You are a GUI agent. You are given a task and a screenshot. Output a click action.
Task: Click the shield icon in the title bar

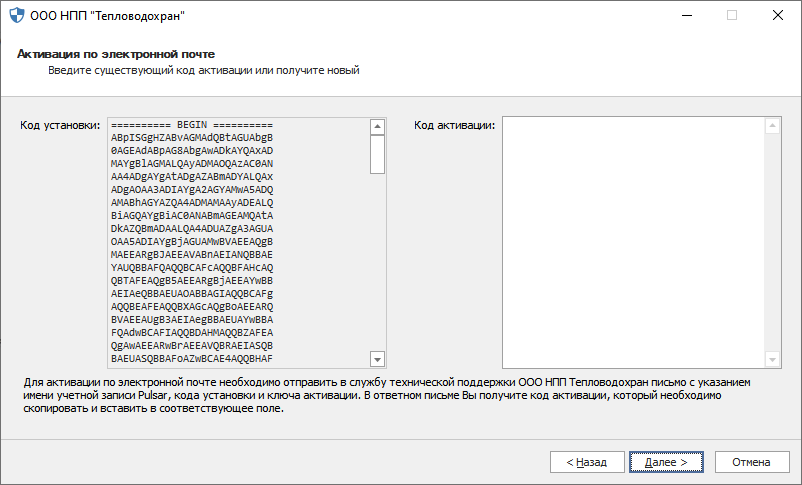click(16, 16)
